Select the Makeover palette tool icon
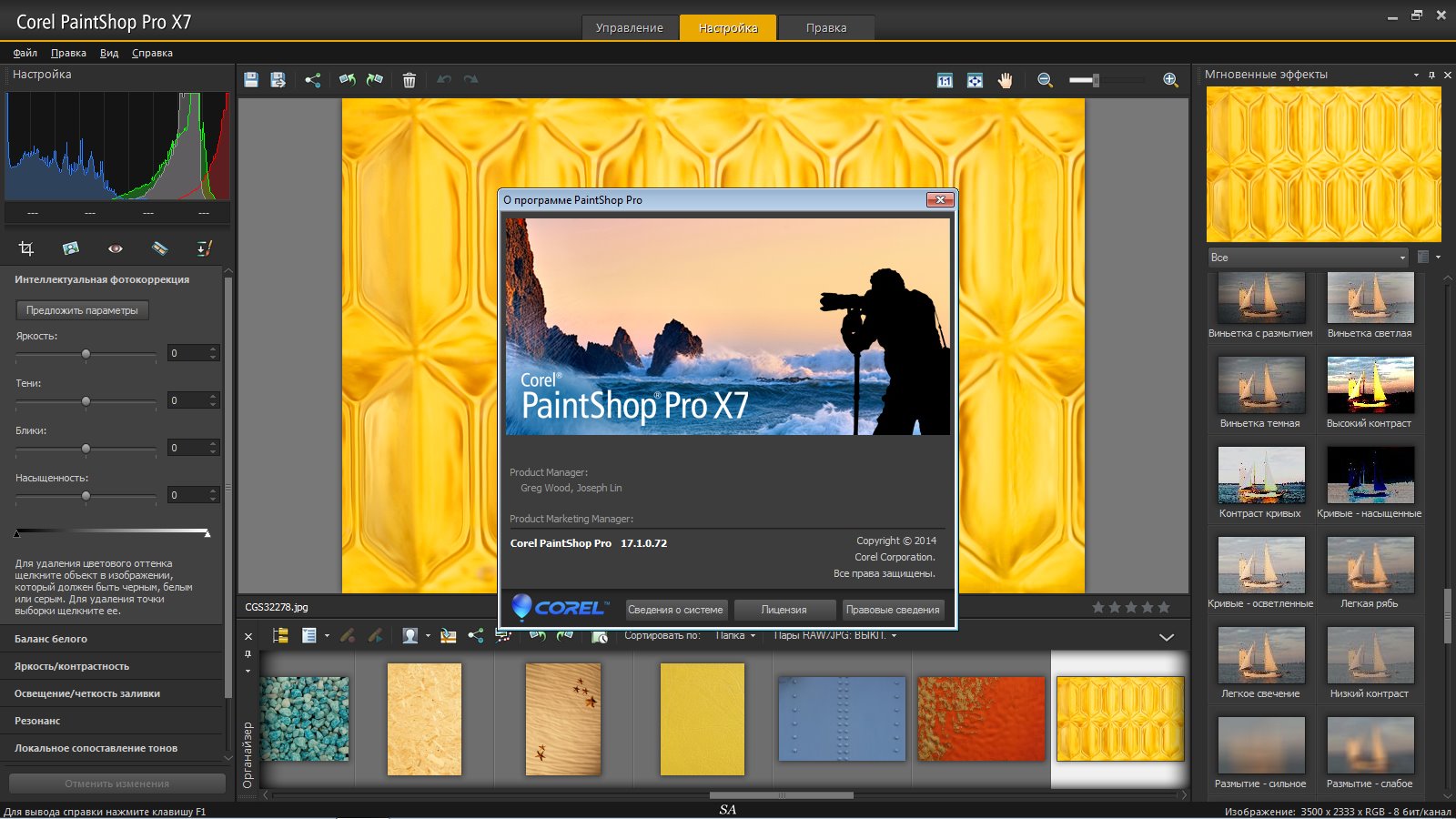Screen dimensions: 1456x819 click(159, 248)
